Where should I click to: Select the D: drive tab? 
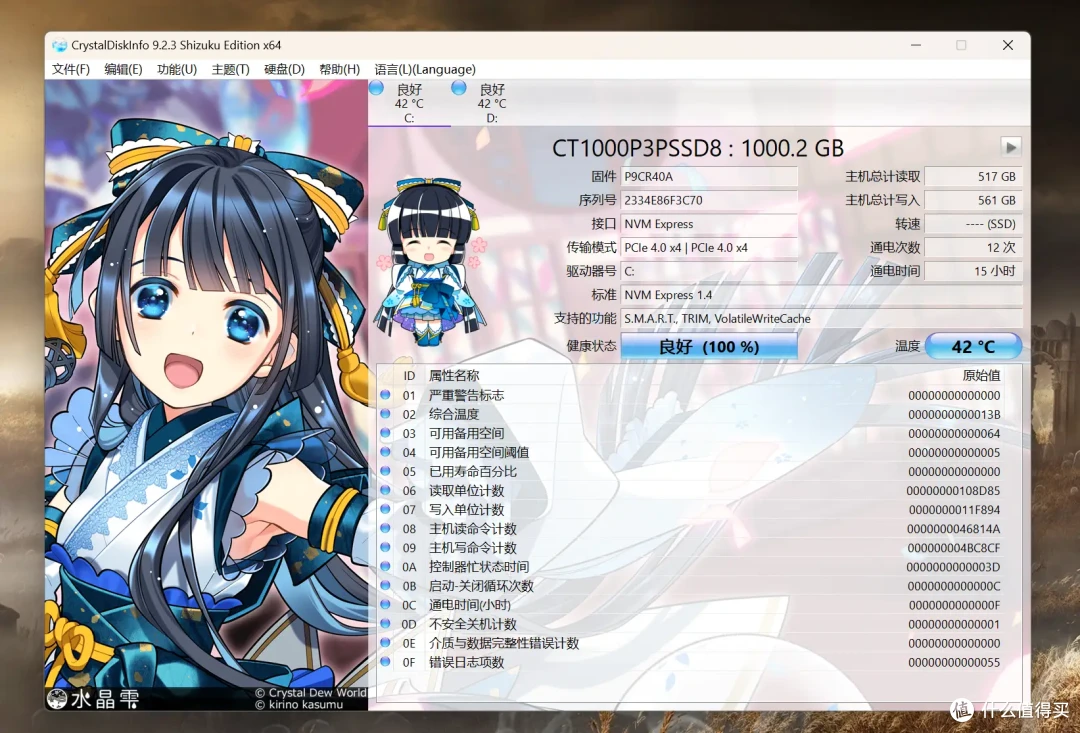492,103
